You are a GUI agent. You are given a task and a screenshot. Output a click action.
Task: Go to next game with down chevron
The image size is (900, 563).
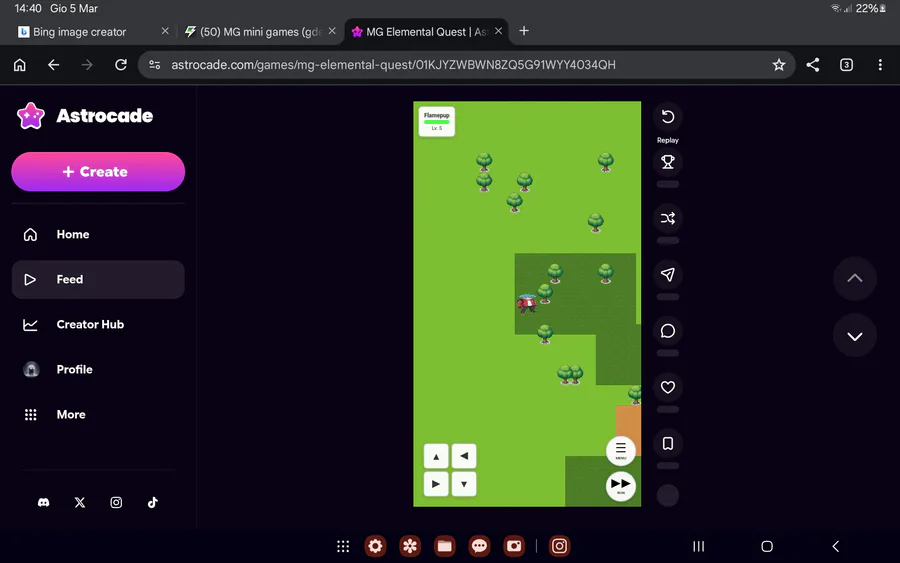pos(855,336)
